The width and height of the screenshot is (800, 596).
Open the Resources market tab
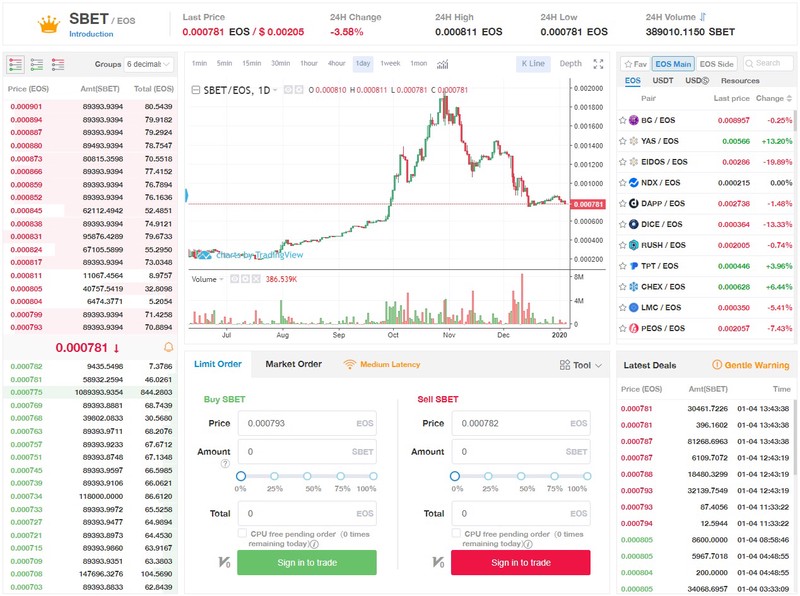pyautogui.click(x=740, y=81)
